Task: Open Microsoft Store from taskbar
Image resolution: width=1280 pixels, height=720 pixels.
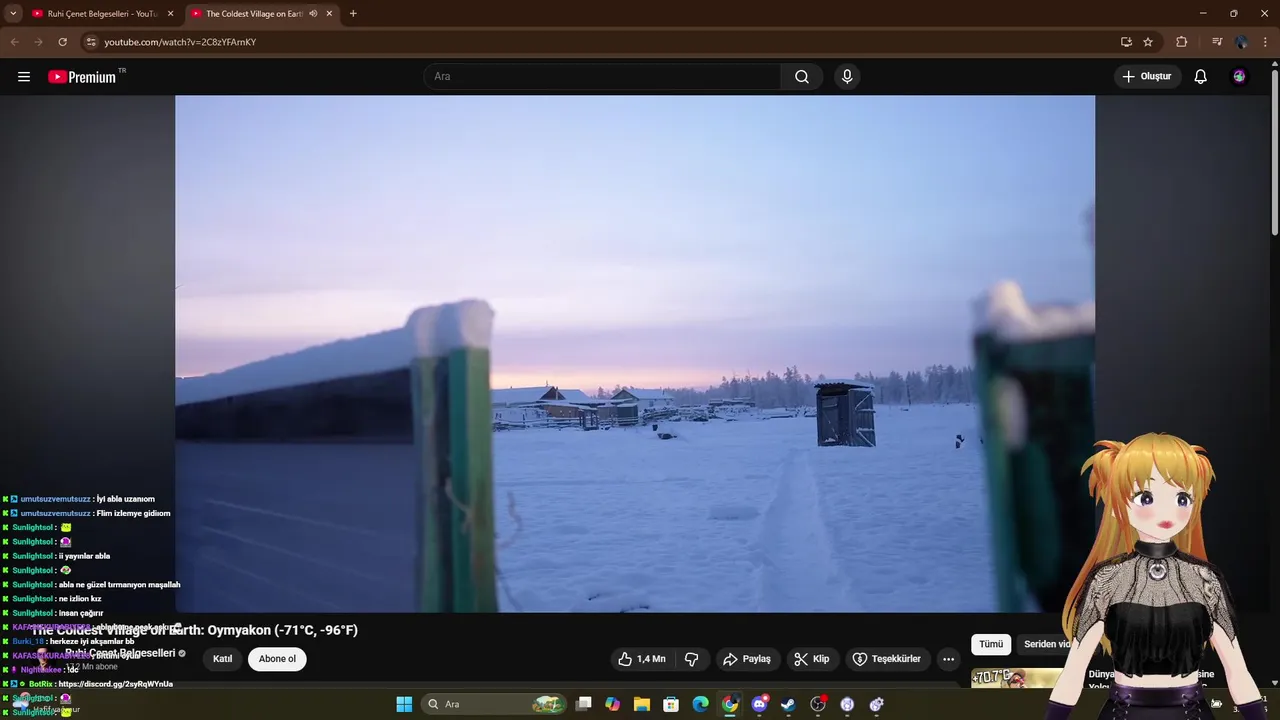Action: tap(672, 704)
